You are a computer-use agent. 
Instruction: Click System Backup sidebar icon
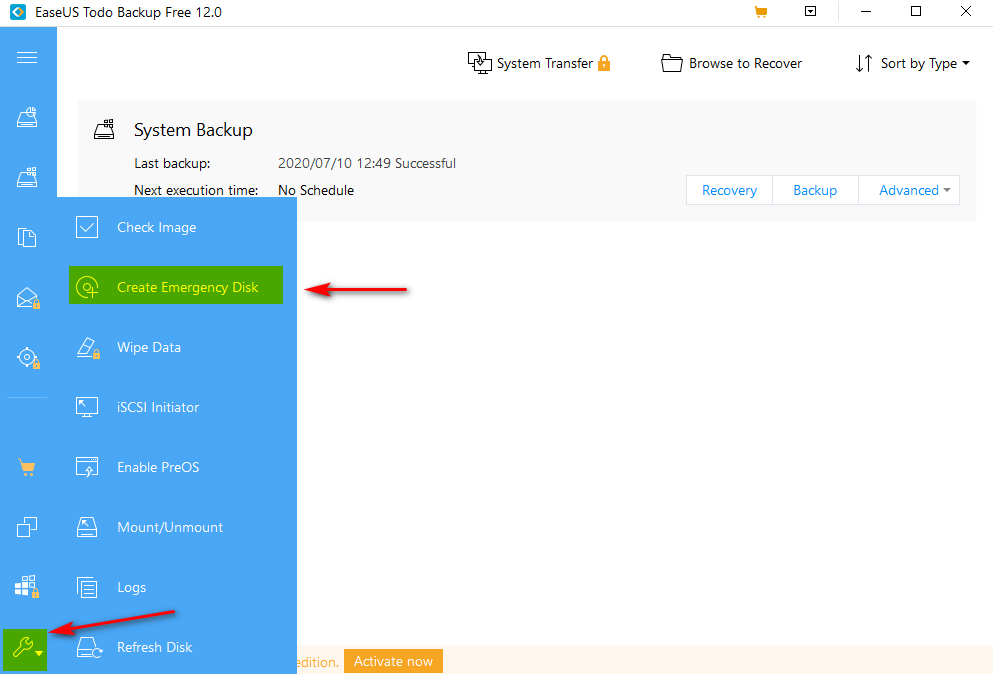point(27,177)
